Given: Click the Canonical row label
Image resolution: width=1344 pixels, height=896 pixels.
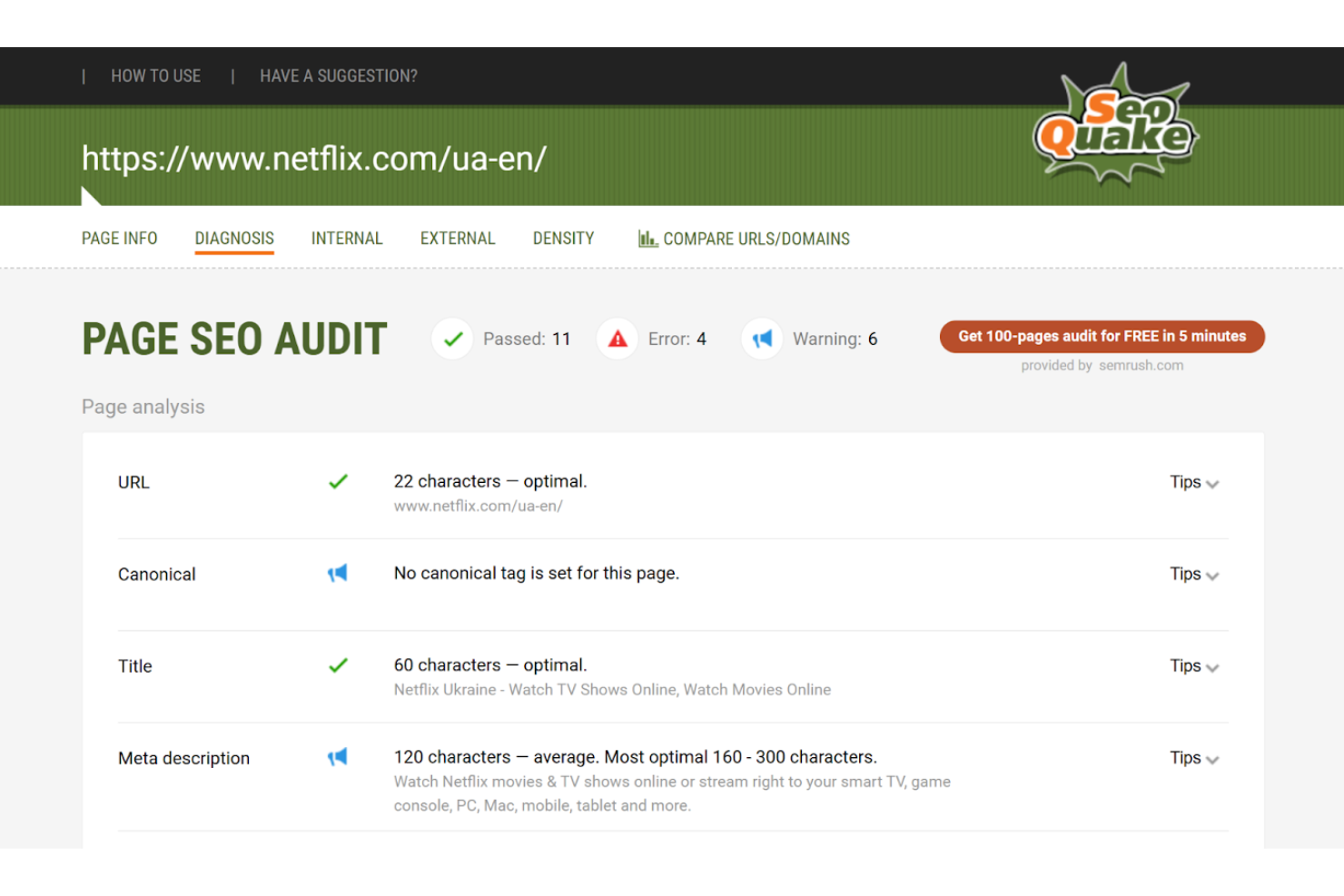Looking at the screenshot, I should (x=157, y=574).
